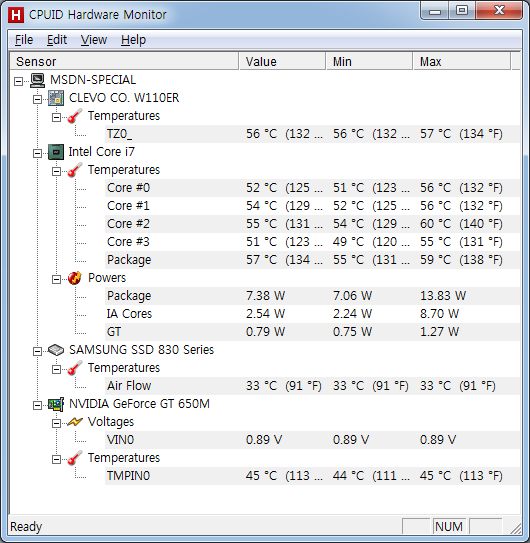Viewport: 530px width, 543px height.
Task: Click the thermometer icon under CLEVO CO. W110ER
Action: (75, 116)
